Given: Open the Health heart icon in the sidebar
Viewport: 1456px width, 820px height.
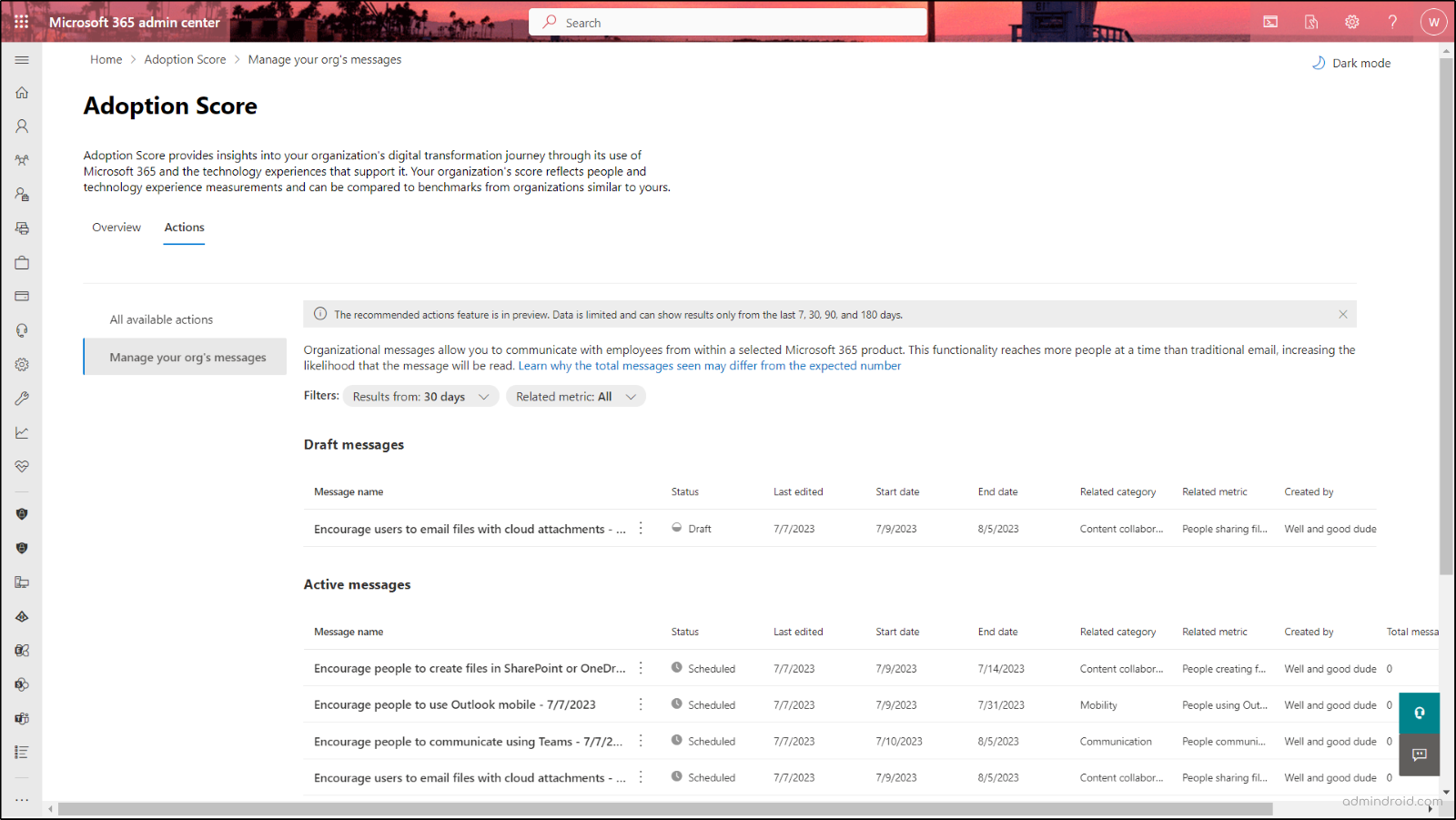Looking at the screenshot, I should [22, 466].
